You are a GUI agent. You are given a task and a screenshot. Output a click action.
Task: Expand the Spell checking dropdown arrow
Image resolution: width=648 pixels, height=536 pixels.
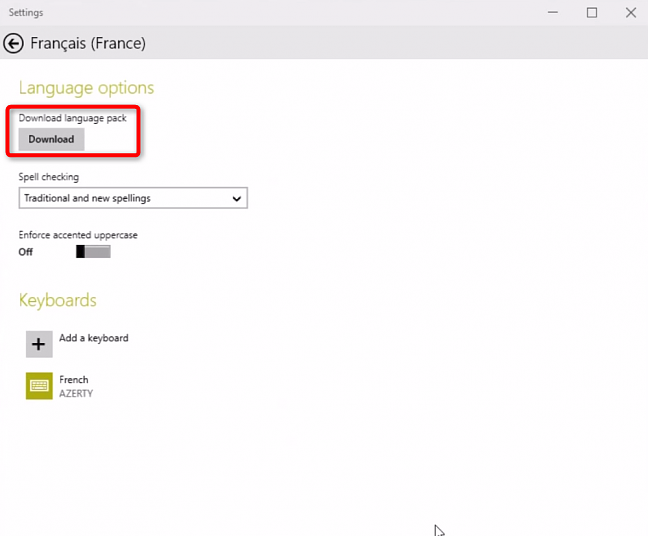(x=237, y=199)
